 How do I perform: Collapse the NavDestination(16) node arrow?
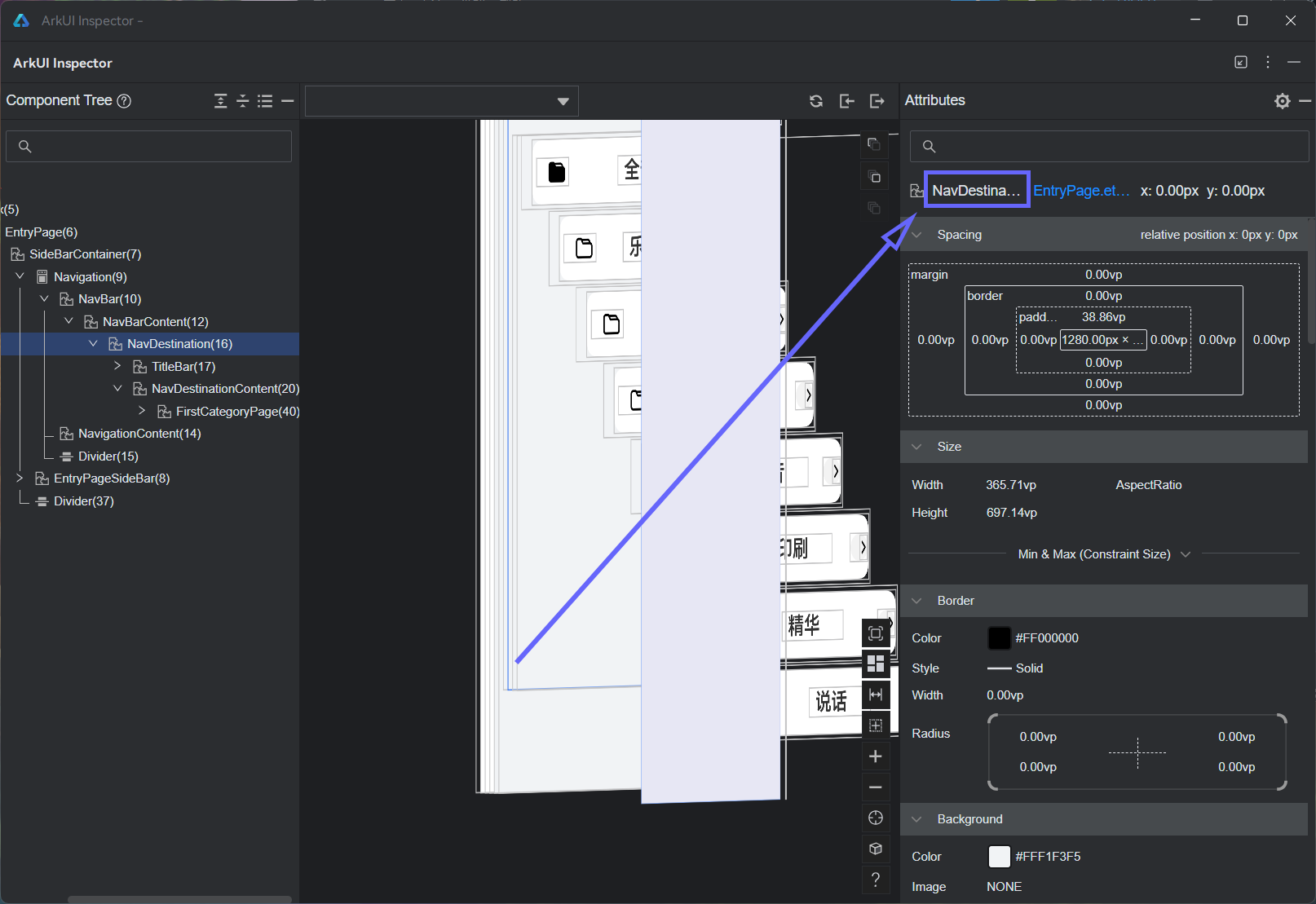[93, 344]
